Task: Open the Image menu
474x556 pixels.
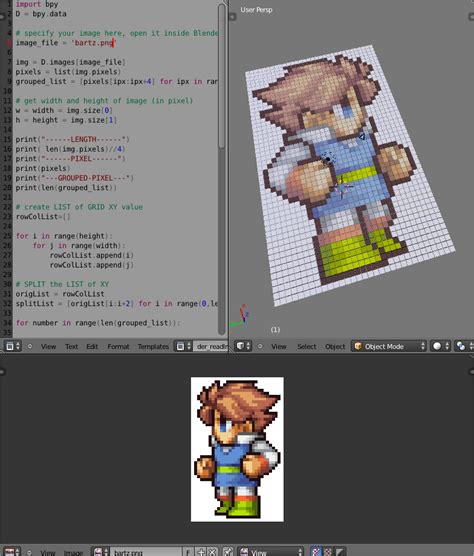Action: tap(73, 552)
